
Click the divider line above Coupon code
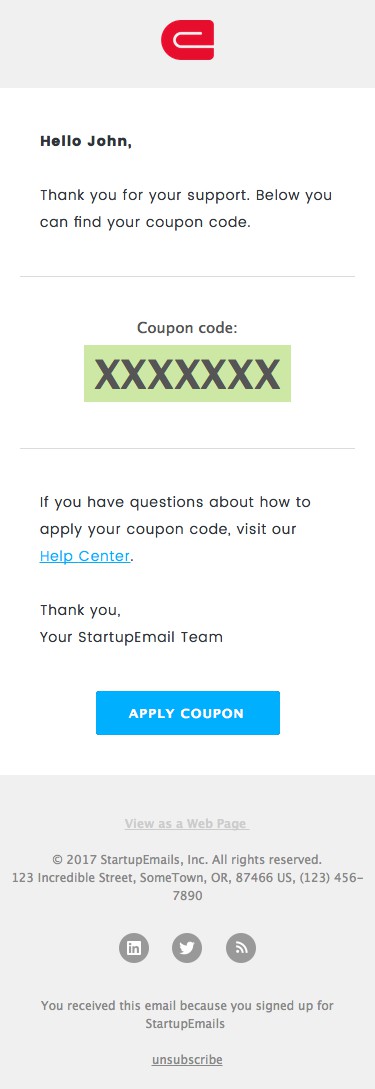coord(188,276)
